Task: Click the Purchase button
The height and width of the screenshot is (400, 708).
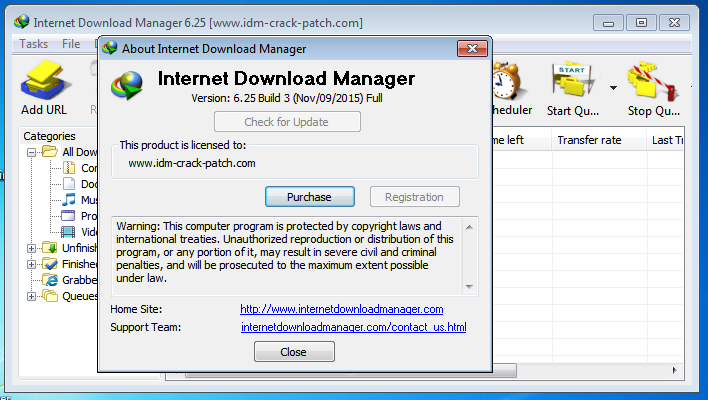Action: coord(310,197)
